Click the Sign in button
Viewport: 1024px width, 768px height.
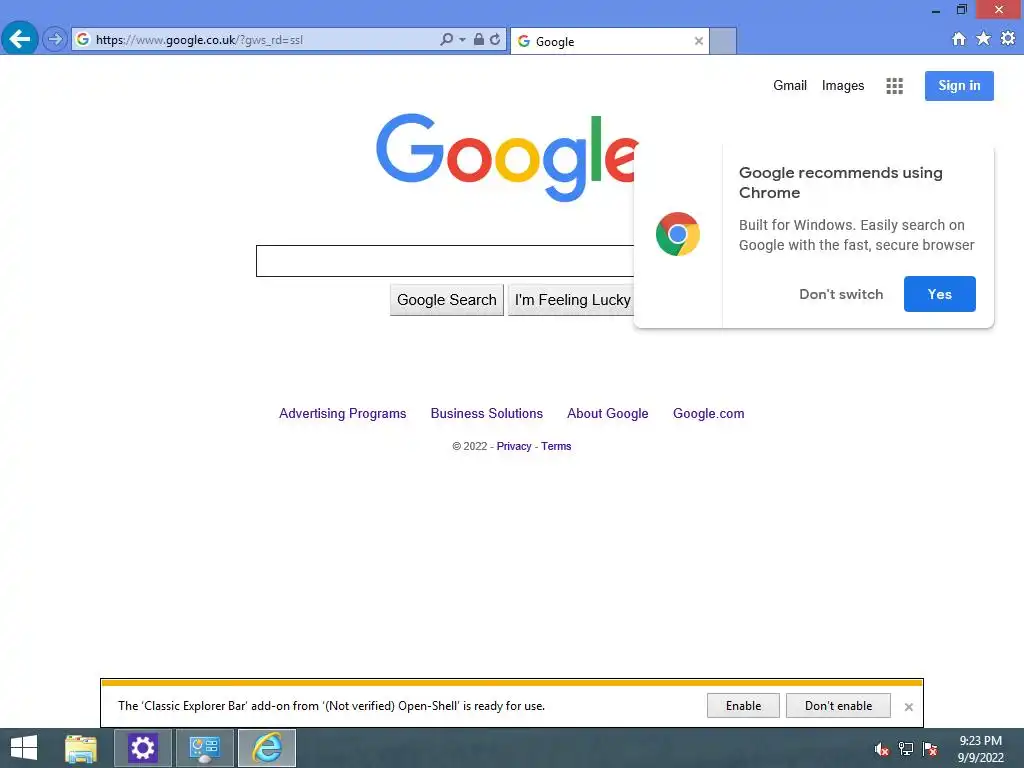coord(959,86)
